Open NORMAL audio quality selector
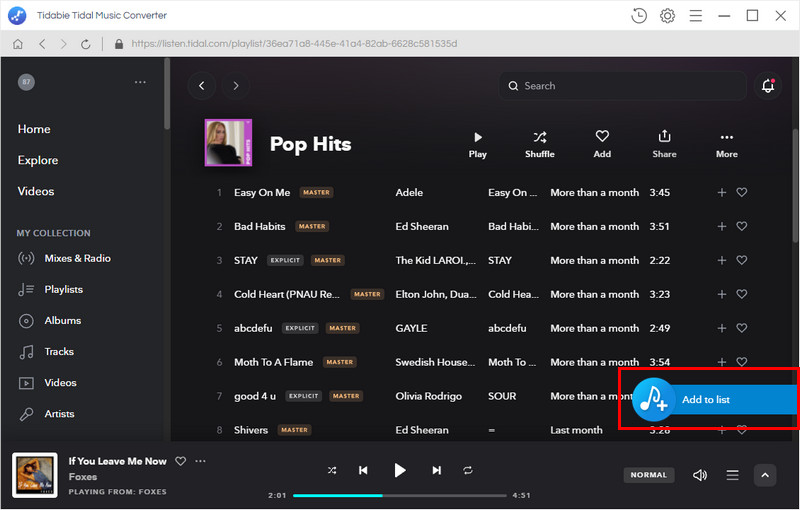The image size is (800, 510). [648, 475]
